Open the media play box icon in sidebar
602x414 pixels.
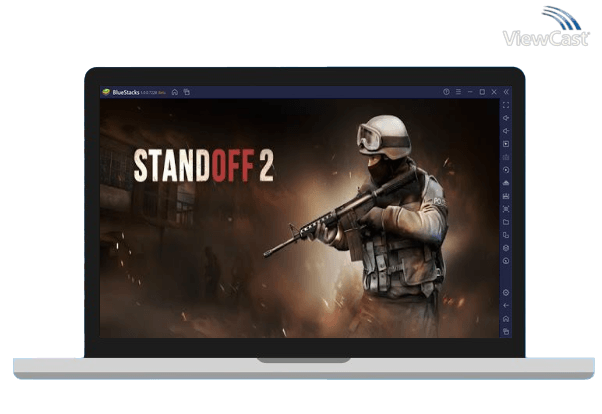[x=506, y=144]
